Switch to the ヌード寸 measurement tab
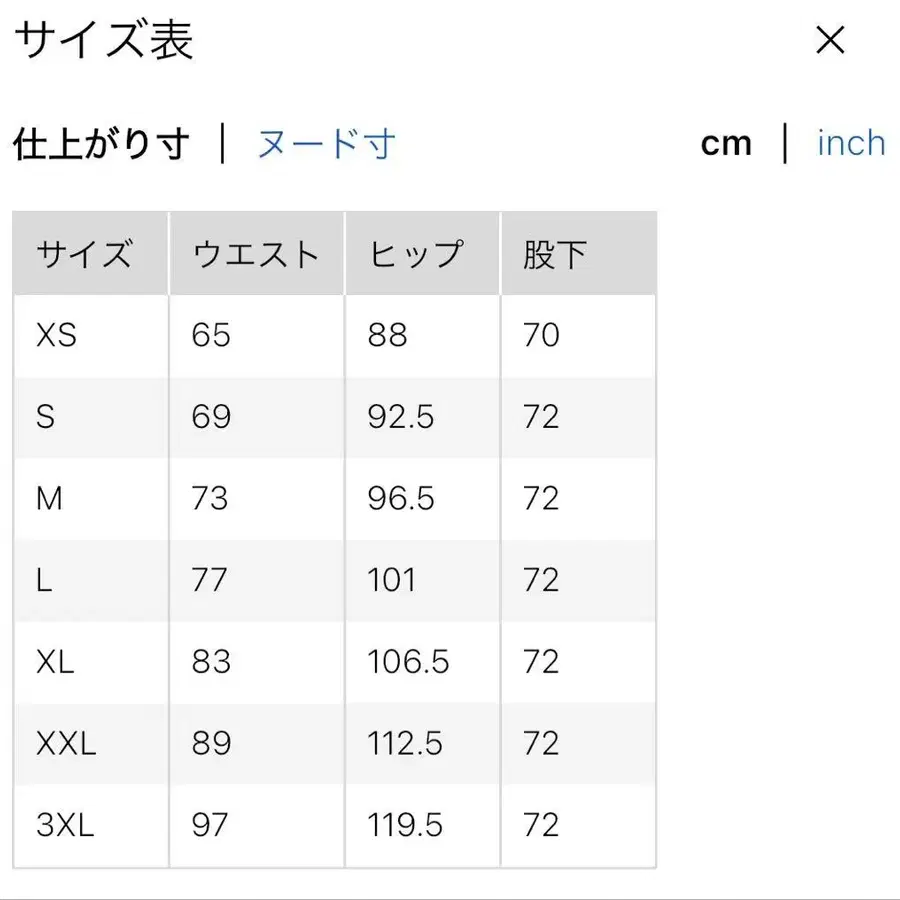This screenshot has height=900, width=900. click(325, 143)
